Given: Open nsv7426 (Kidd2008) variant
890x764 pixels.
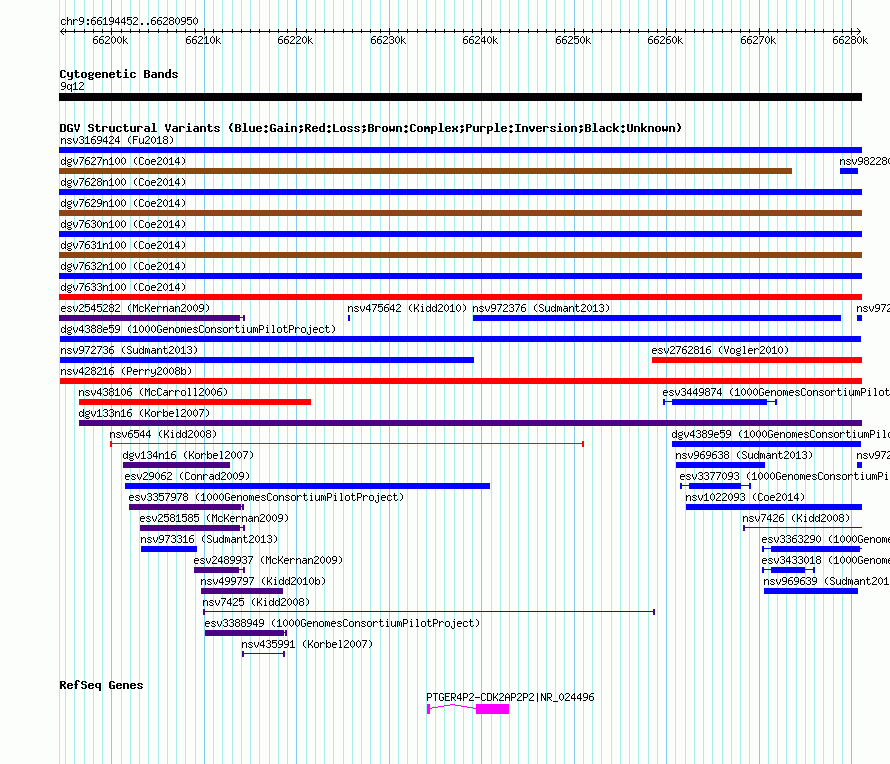Looking at the screenshot, I should 796,518.
